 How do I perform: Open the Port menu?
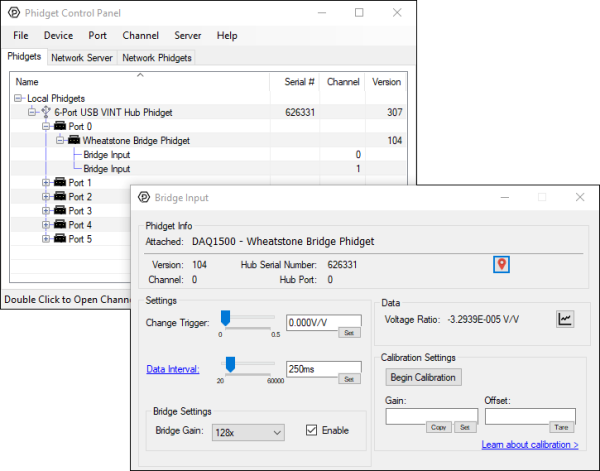pos(98,36)
